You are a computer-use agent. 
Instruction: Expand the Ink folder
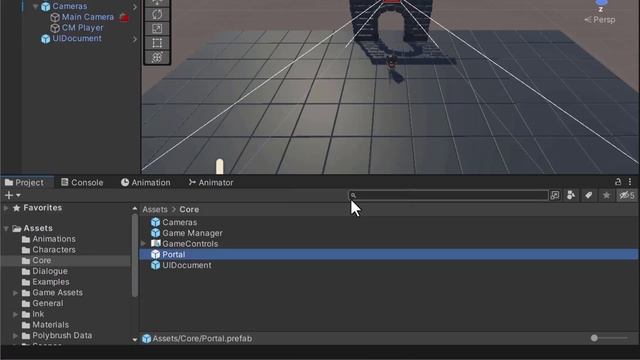point(15,314)
